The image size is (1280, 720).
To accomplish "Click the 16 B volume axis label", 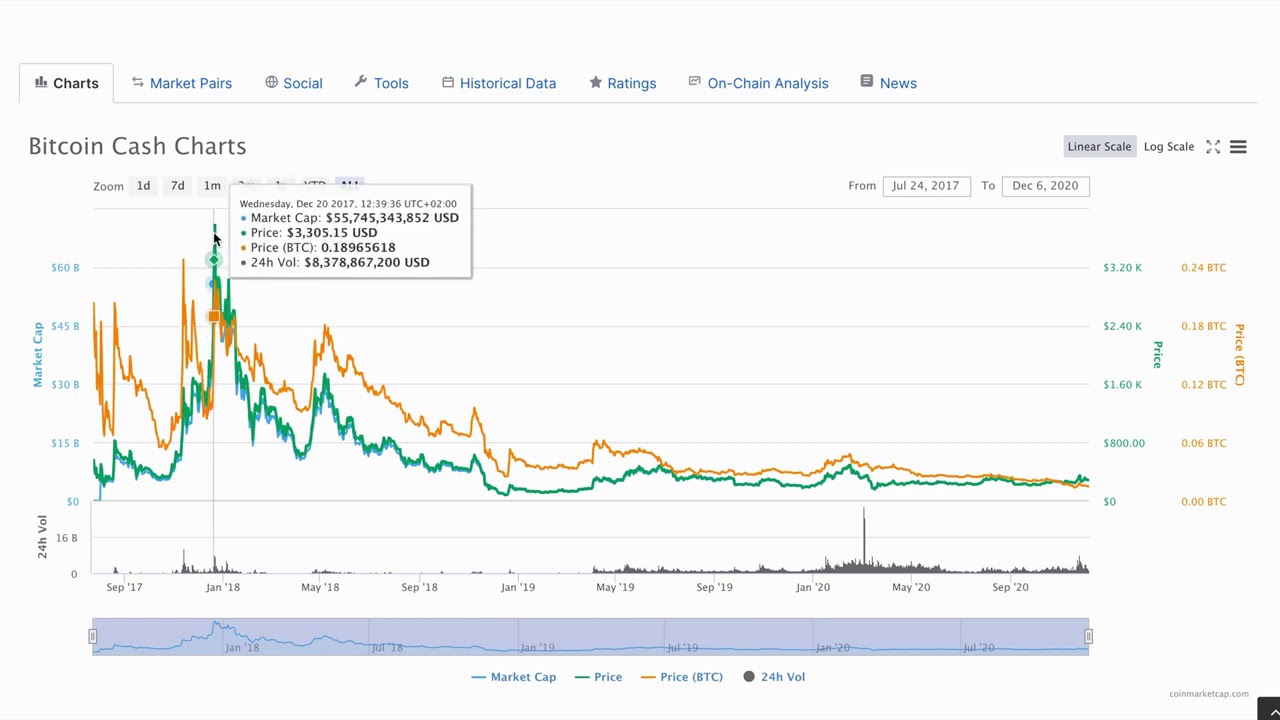I will (x=67, y=538).
